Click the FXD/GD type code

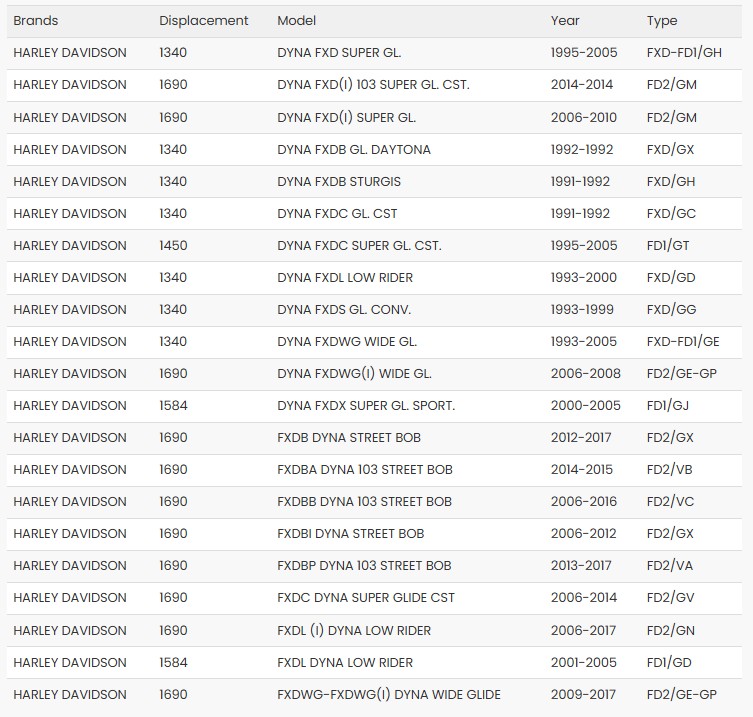pos(671,278)
